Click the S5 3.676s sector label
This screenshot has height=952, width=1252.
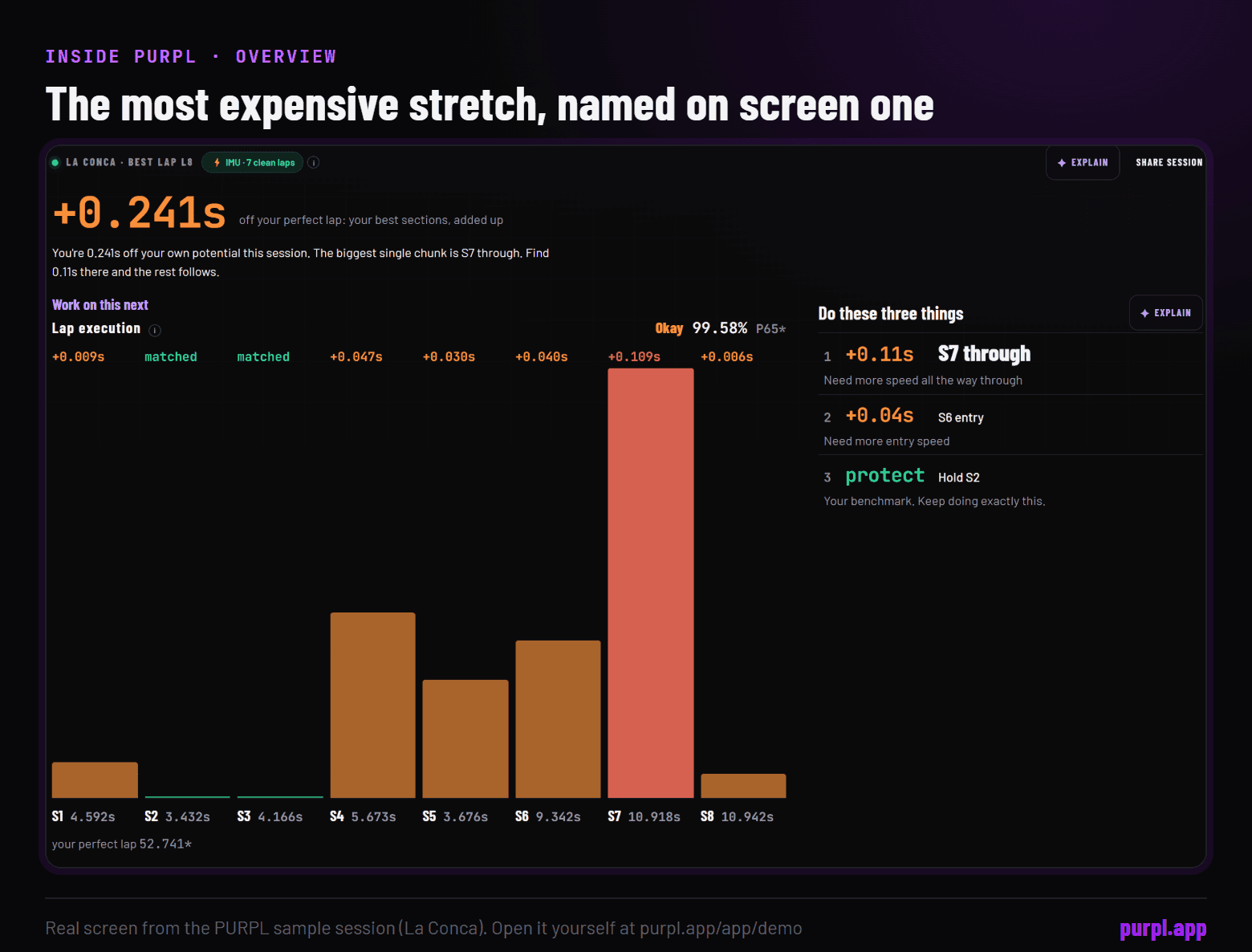[x=455, y=816]
